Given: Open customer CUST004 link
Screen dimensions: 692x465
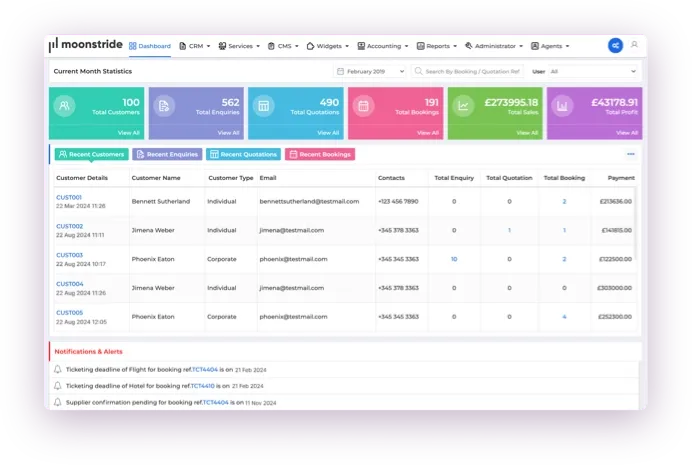Looking at the screenshot, I should (x=70, y=284).
